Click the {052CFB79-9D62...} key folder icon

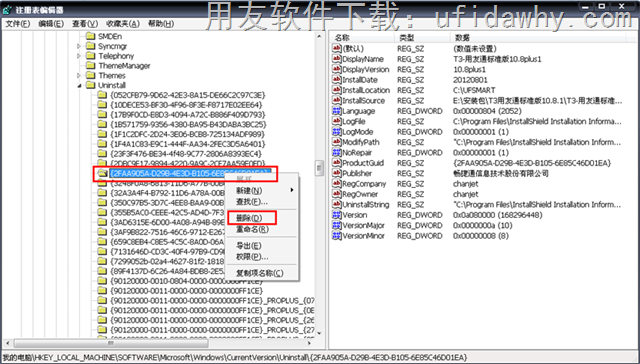102,95
